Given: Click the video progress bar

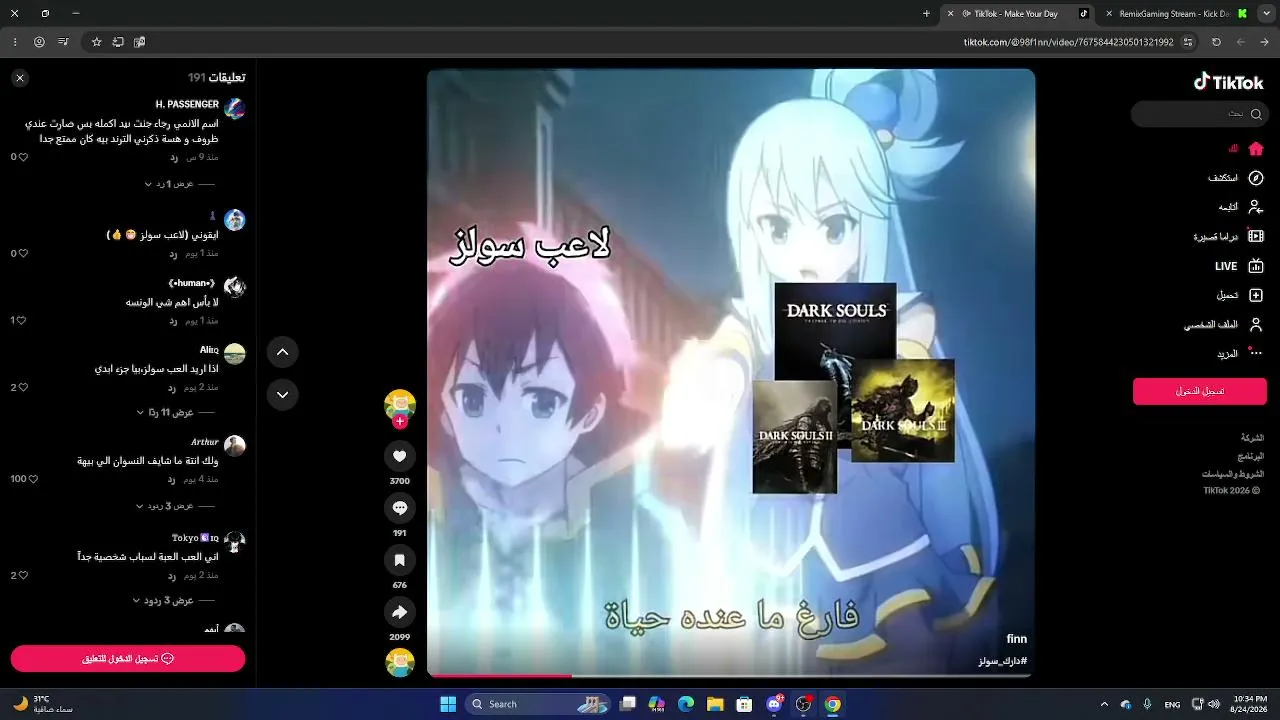Looking at the screenshot, I should 731,675.
